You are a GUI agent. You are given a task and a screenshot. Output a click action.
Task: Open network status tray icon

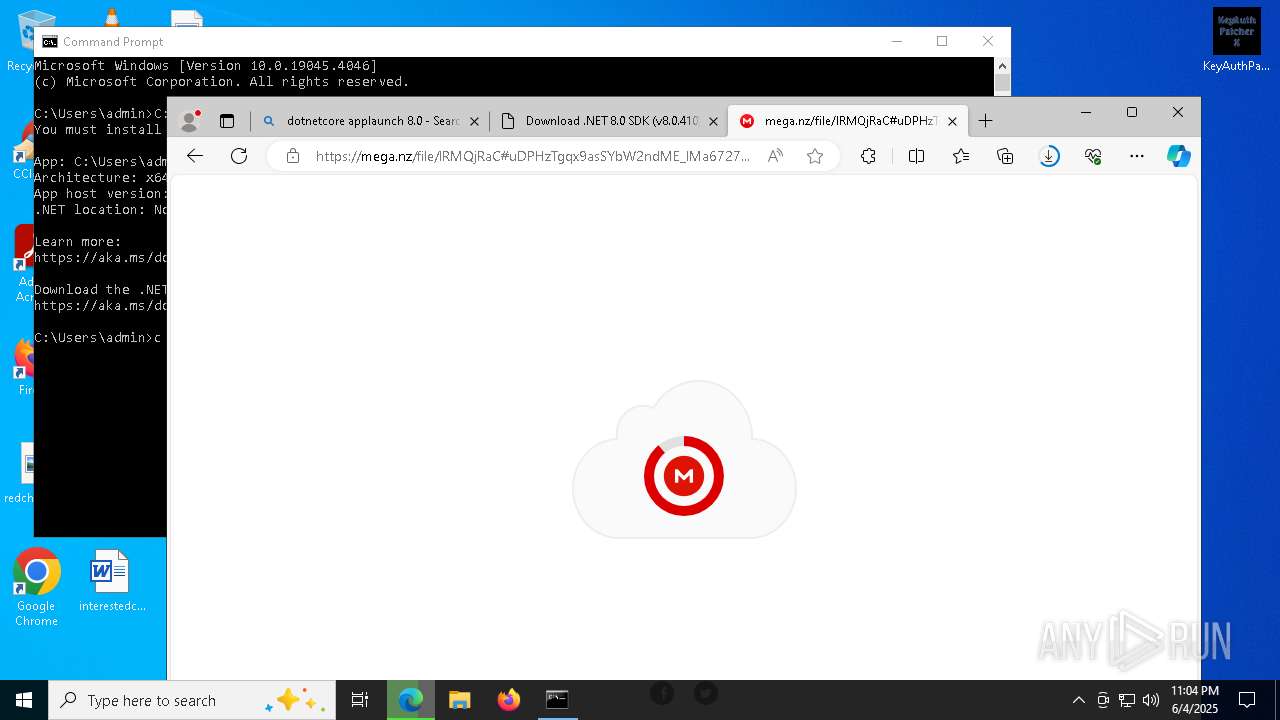click(1127, 700)
